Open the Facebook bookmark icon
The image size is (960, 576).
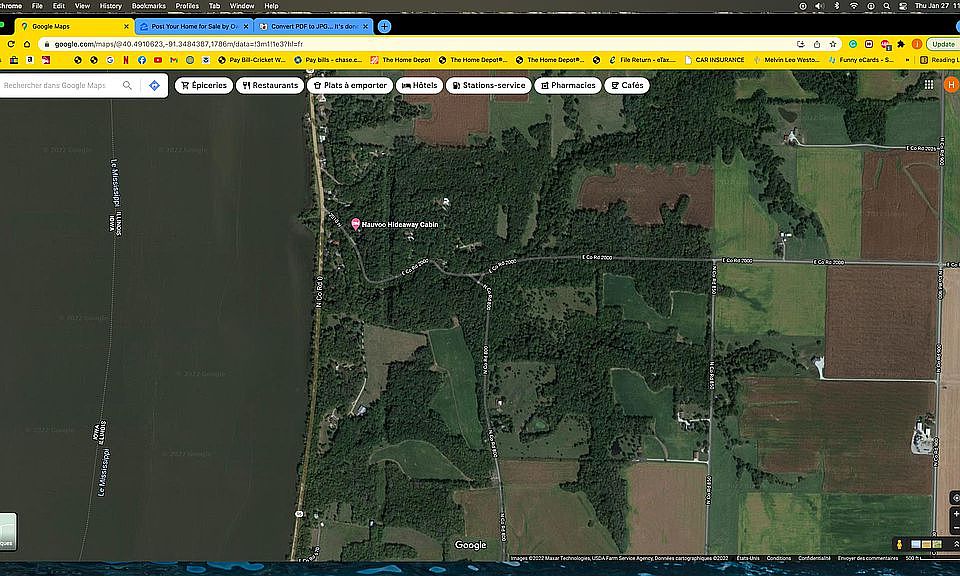point(141,60)
